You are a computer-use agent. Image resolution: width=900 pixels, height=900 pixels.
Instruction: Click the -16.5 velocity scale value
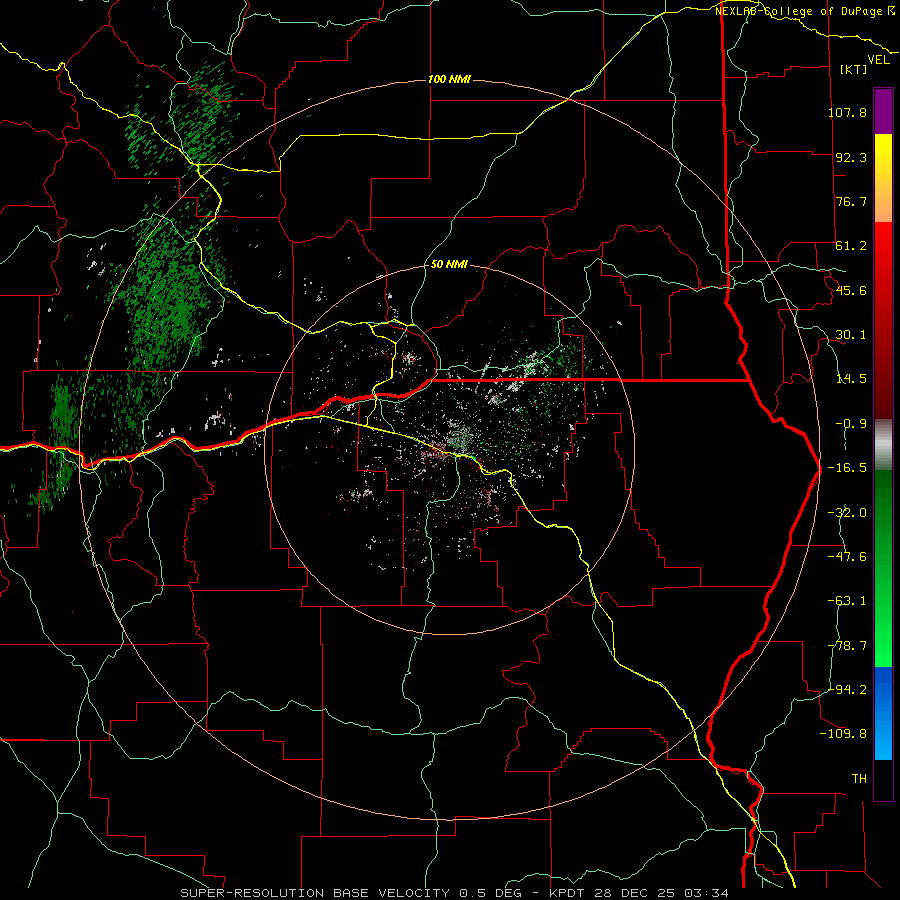[847, 468]
